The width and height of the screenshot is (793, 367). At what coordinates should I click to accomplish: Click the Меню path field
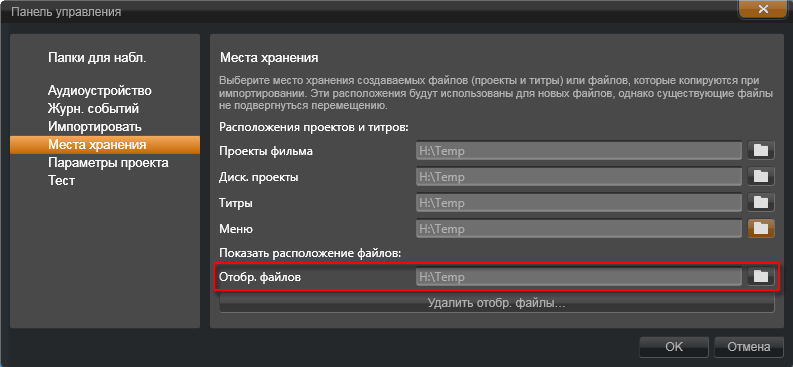(579, 229)
